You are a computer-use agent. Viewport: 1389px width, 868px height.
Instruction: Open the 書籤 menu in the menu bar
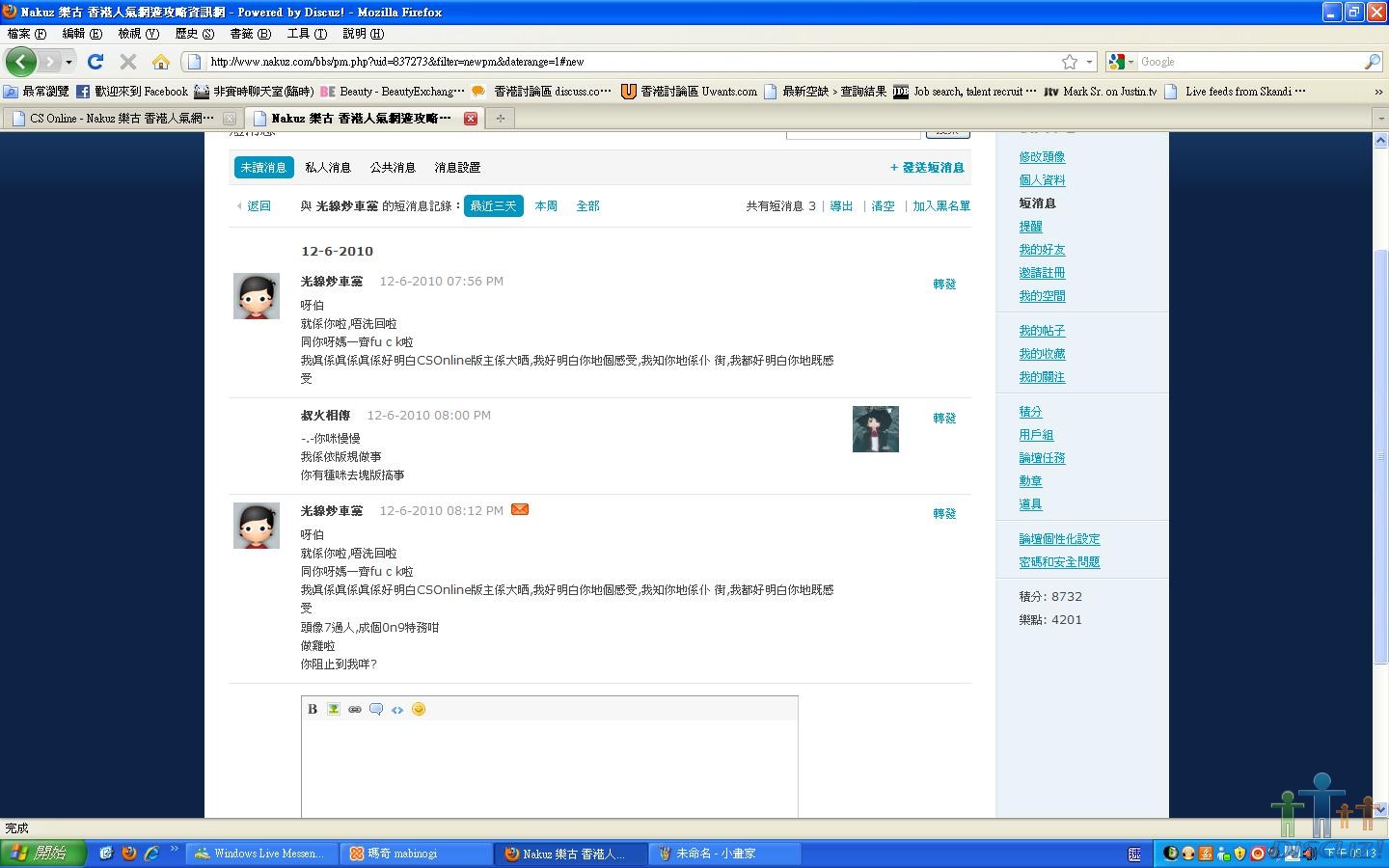click(250, 34)
